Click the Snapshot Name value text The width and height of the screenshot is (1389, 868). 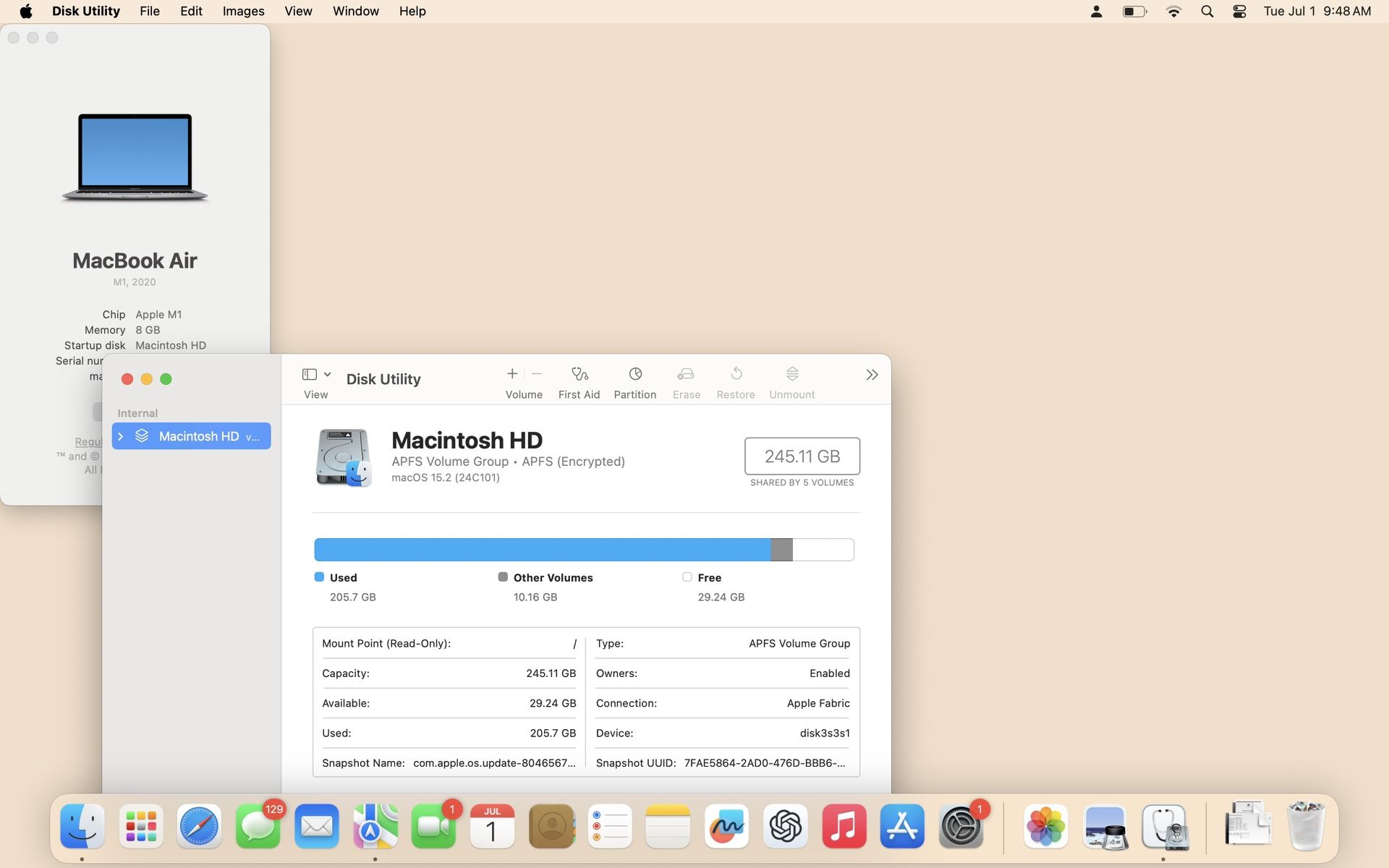495,762
